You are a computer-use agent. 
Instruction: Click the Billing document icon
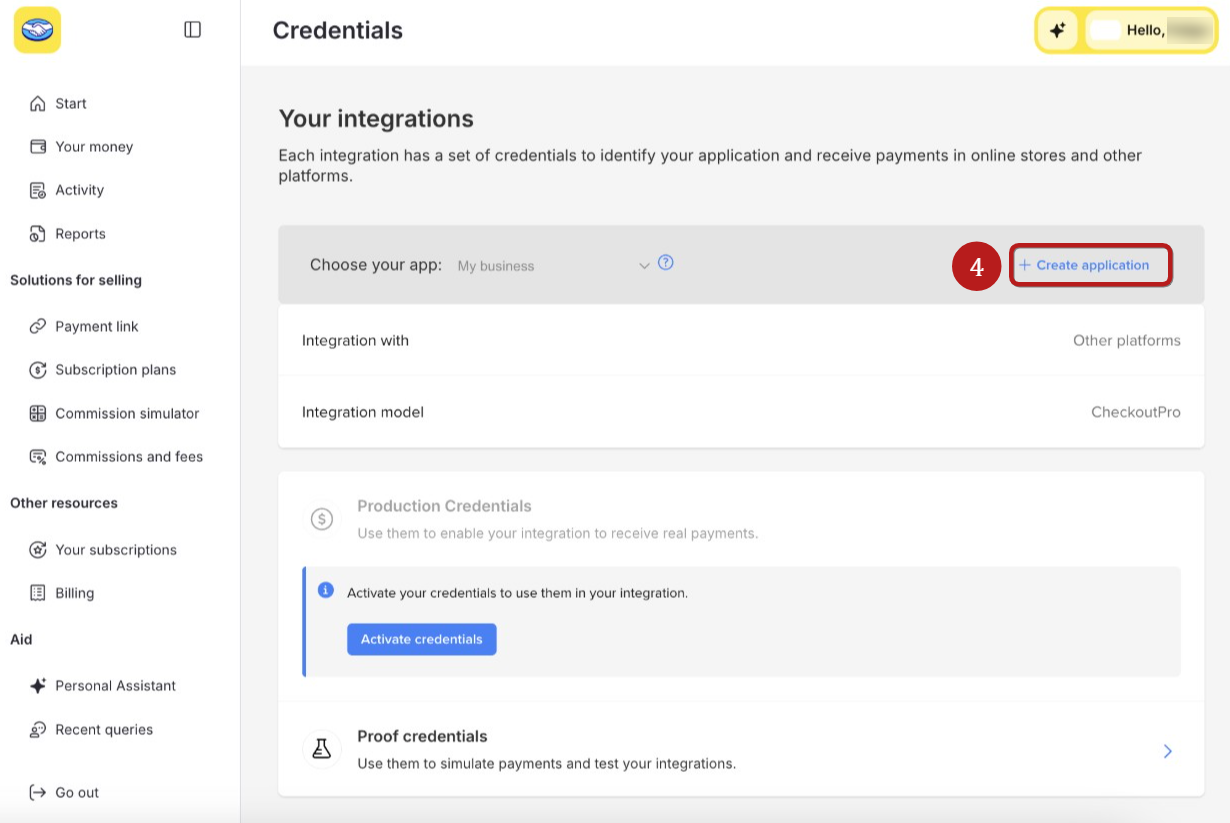[38, 593]
